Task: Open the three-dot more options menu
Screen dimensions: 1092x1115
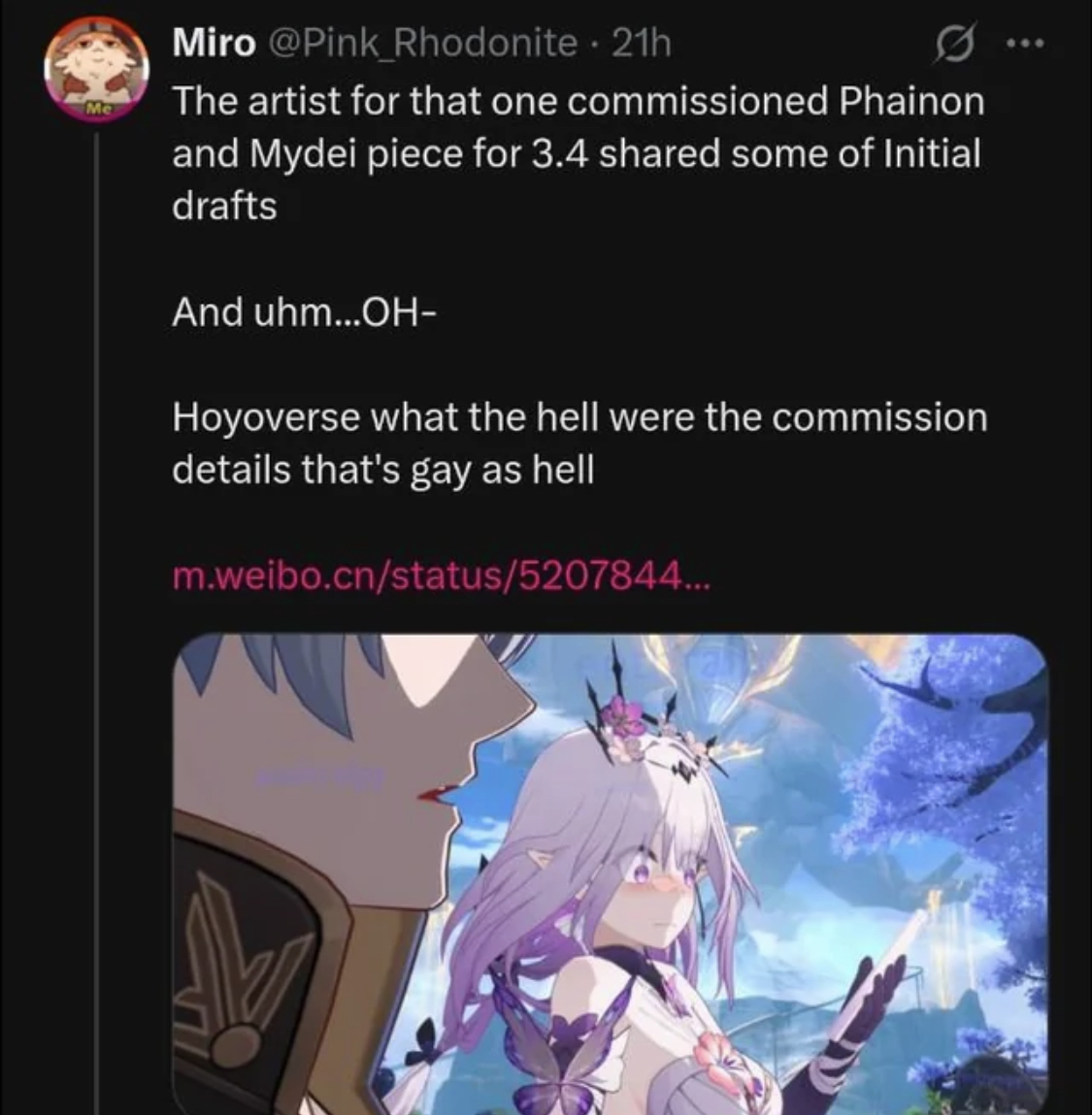Action: pyautogui.click(x=1025, y=44)
